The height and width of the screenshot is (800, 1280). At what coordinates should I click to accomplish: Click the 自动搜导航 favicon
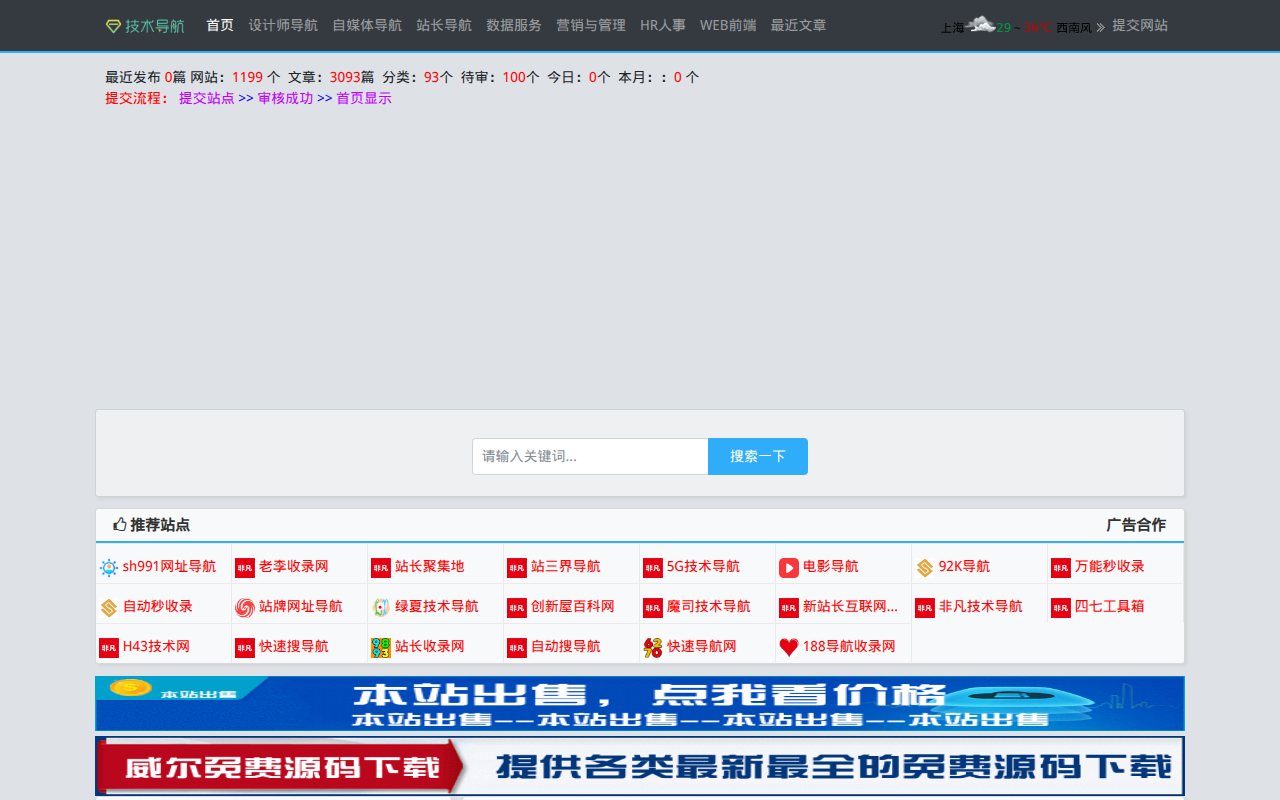click(x=517, y=648)
